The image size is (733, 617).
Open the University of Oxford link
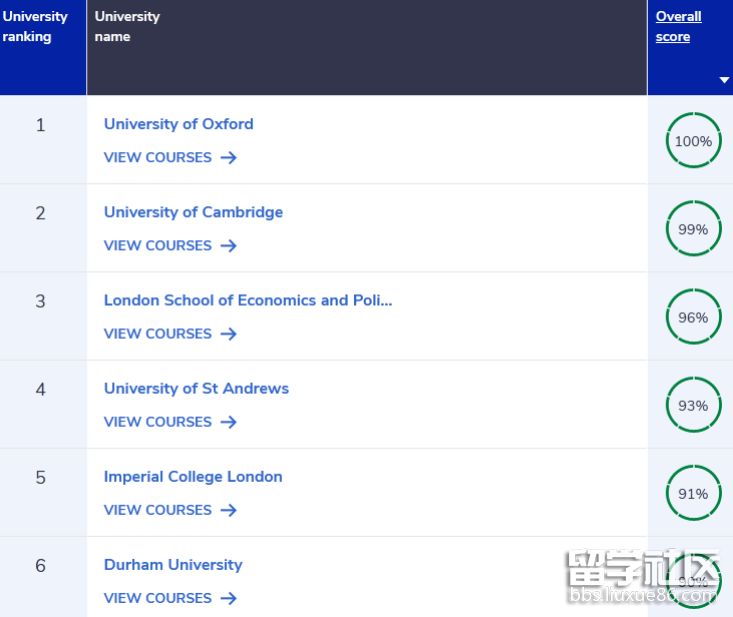point(178,124)
